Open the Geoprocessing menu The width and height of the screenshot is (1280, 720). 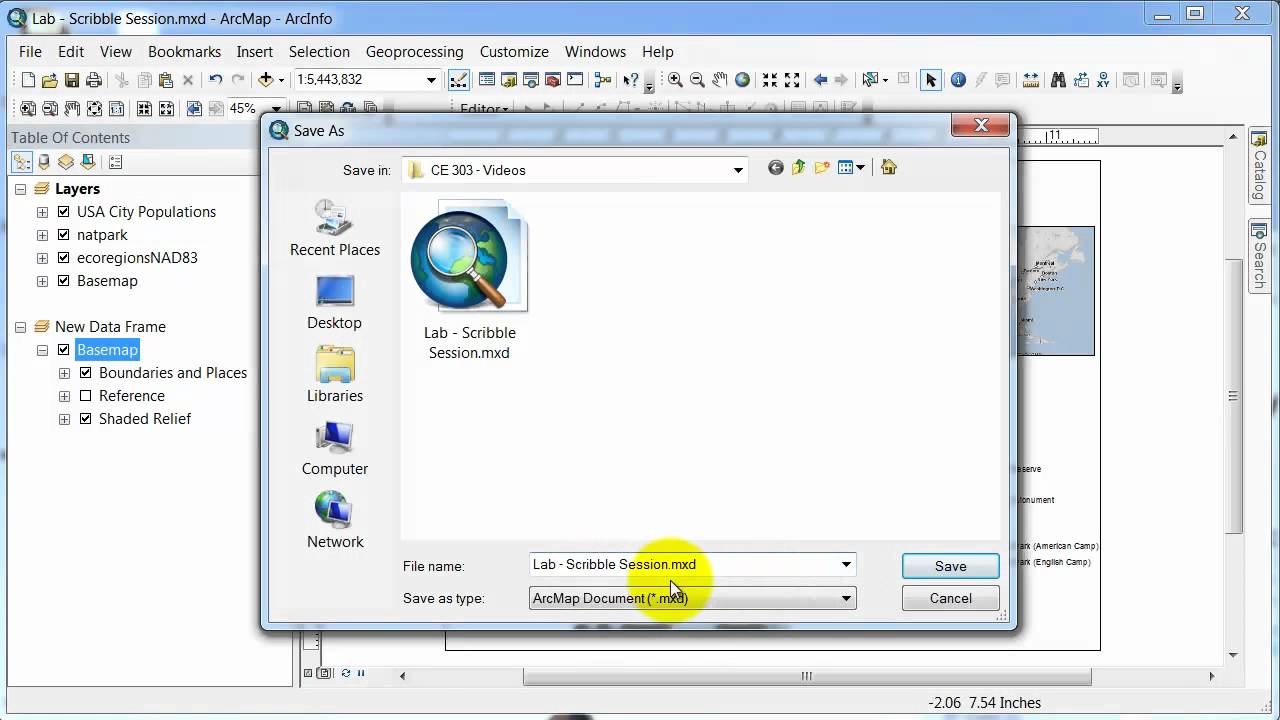pos(414,51)
